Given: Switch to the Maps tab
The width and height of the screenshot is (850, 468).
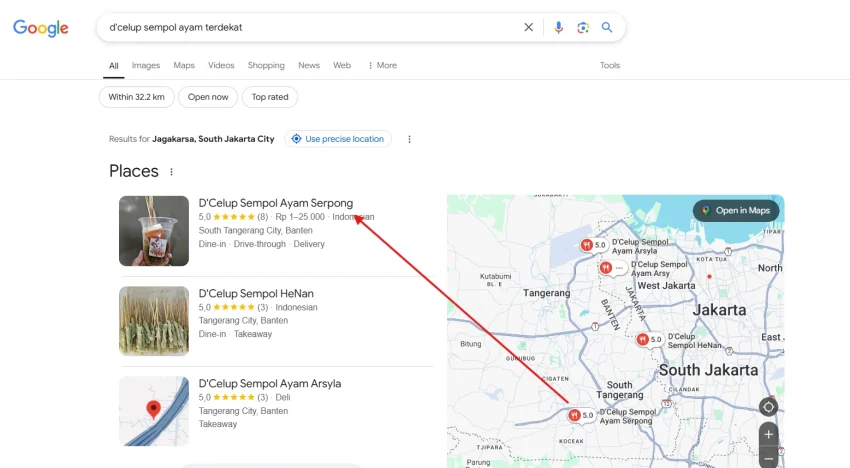Looking at the screenshot, I should click(x=184, y=65).
